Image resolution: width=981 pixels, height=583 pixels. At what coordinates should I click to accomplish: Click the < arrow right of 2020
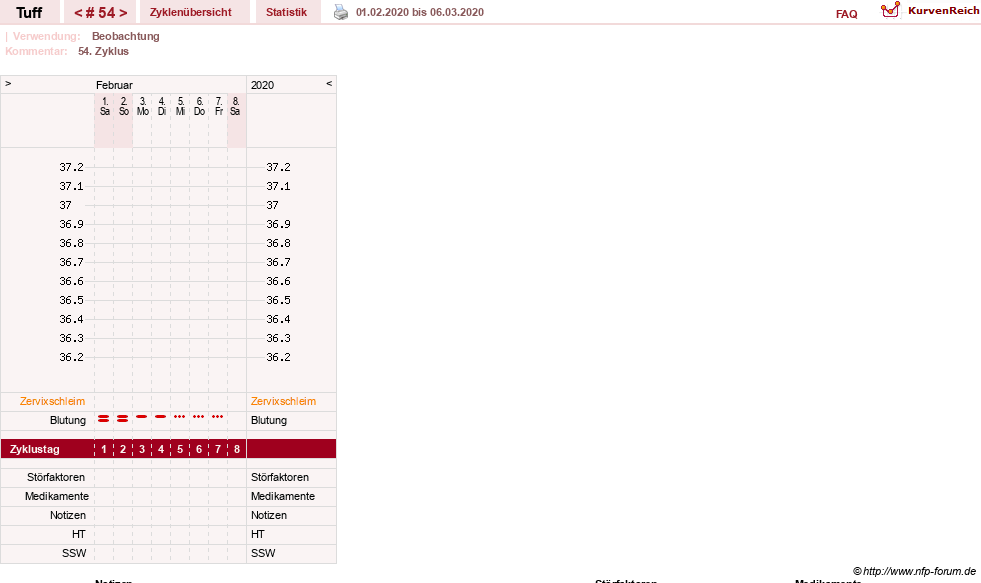click(x=329, y=83)
